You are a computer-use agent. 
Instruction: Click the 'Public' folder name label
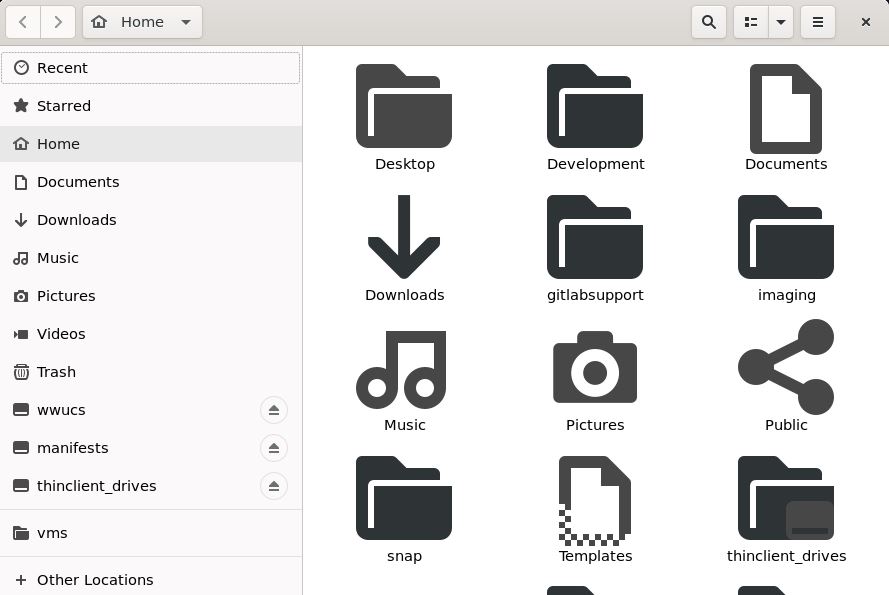[786, 425]
